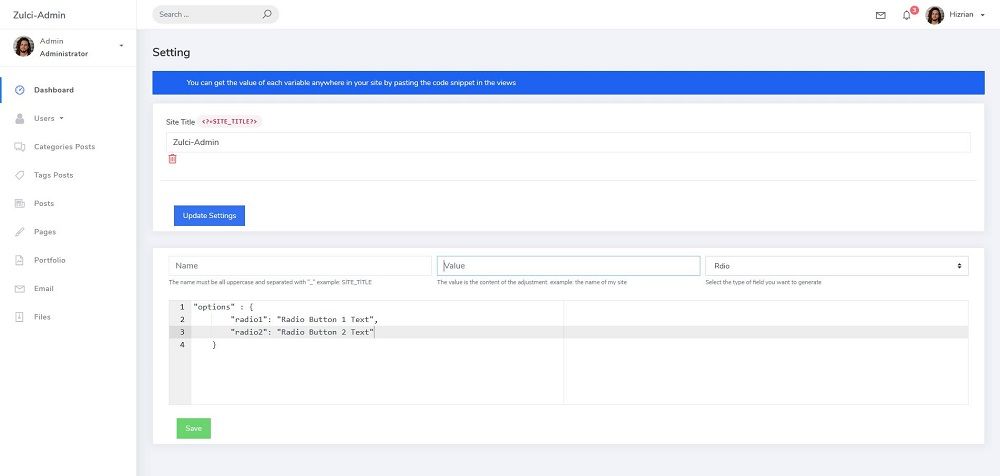
Task: Focus the Value input field
Action: point(568,266)
